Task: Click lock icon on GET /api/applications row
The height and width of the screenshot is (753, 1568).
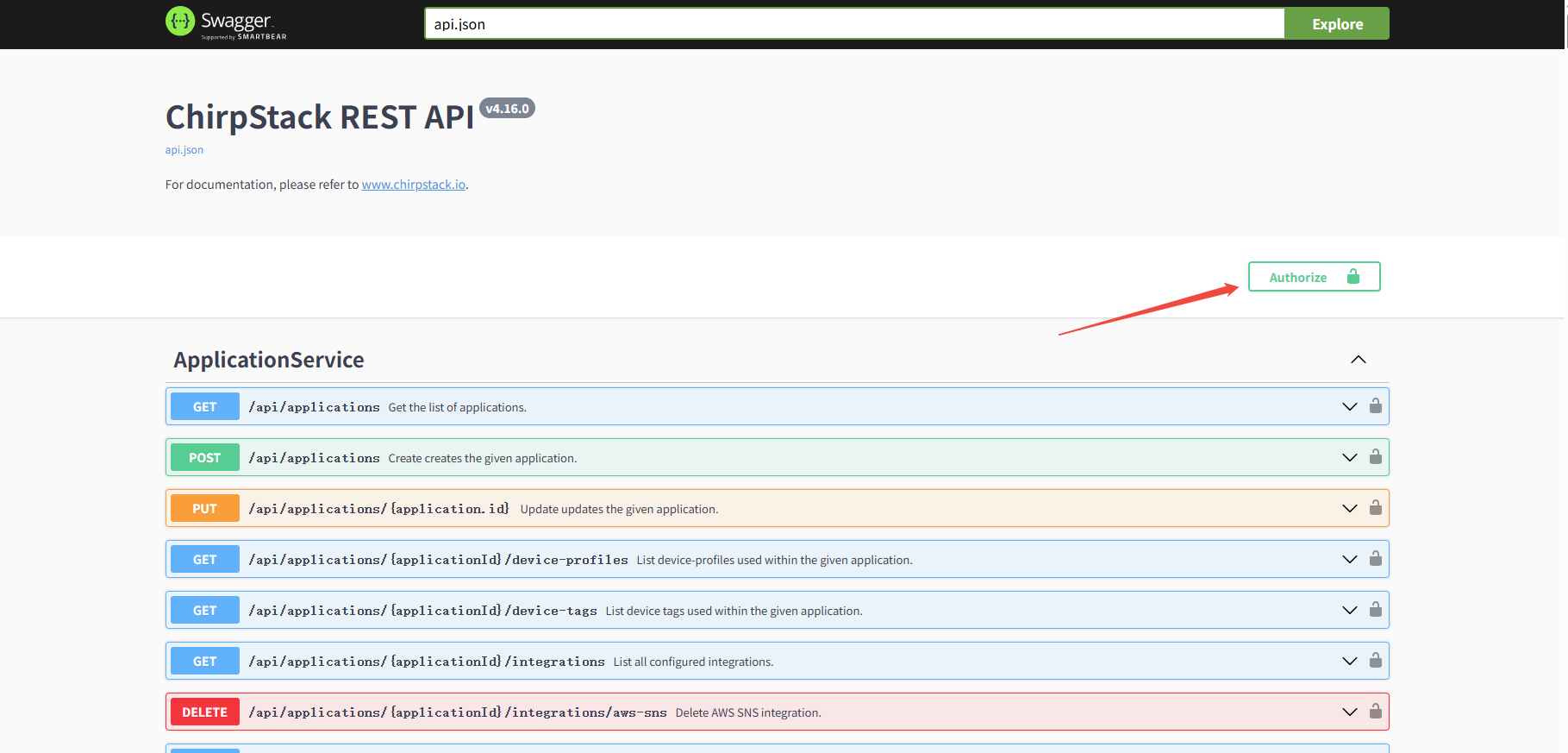Action: 1375,406
